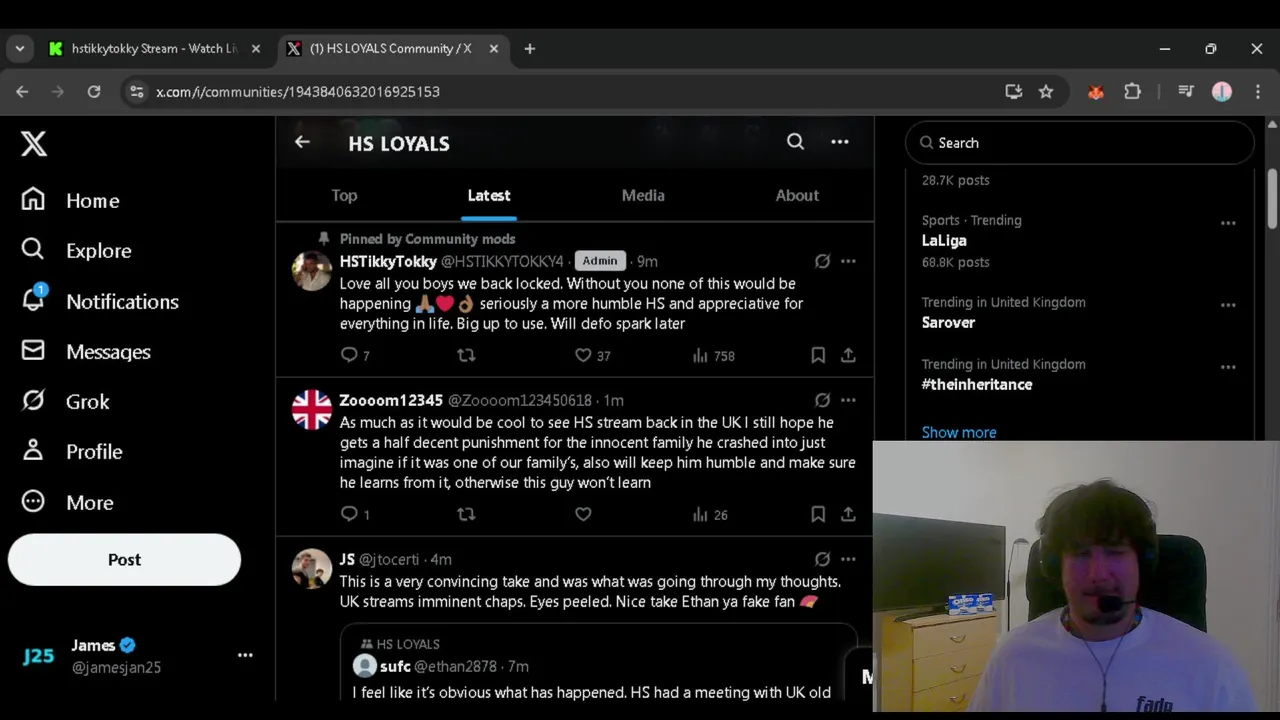The image size is (1280, 720).
Task: Reload the current page
Action: tap(94, 92)
